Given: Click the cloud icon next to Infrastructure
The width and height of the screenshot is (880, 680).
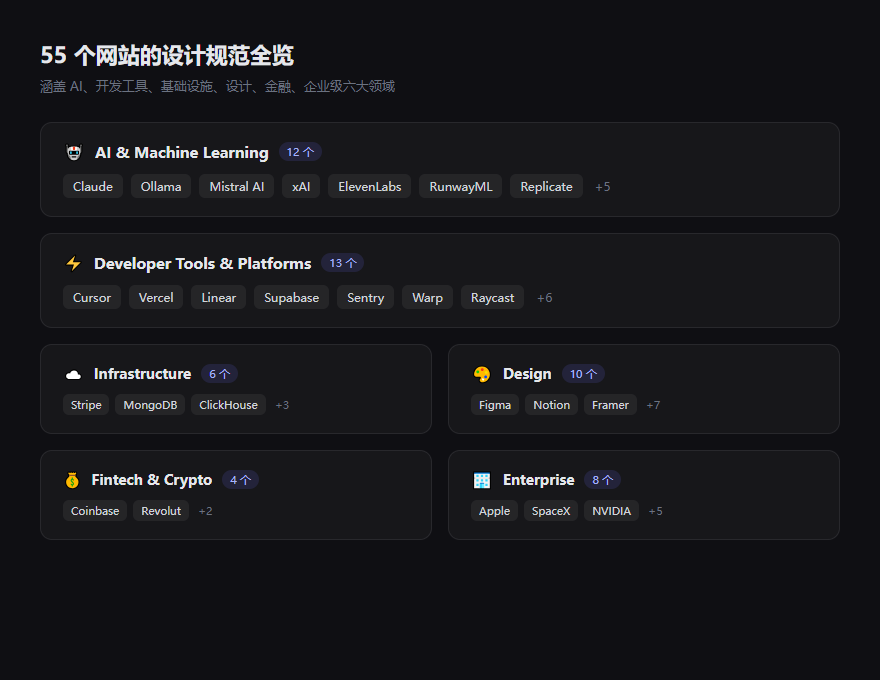Looking at the screenshot, I should pos(73,374).
